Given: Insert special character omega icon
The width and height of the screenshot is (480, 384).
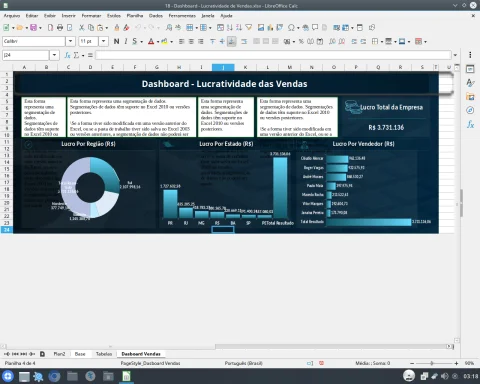Looking at the screenshot, I should 291,28.
